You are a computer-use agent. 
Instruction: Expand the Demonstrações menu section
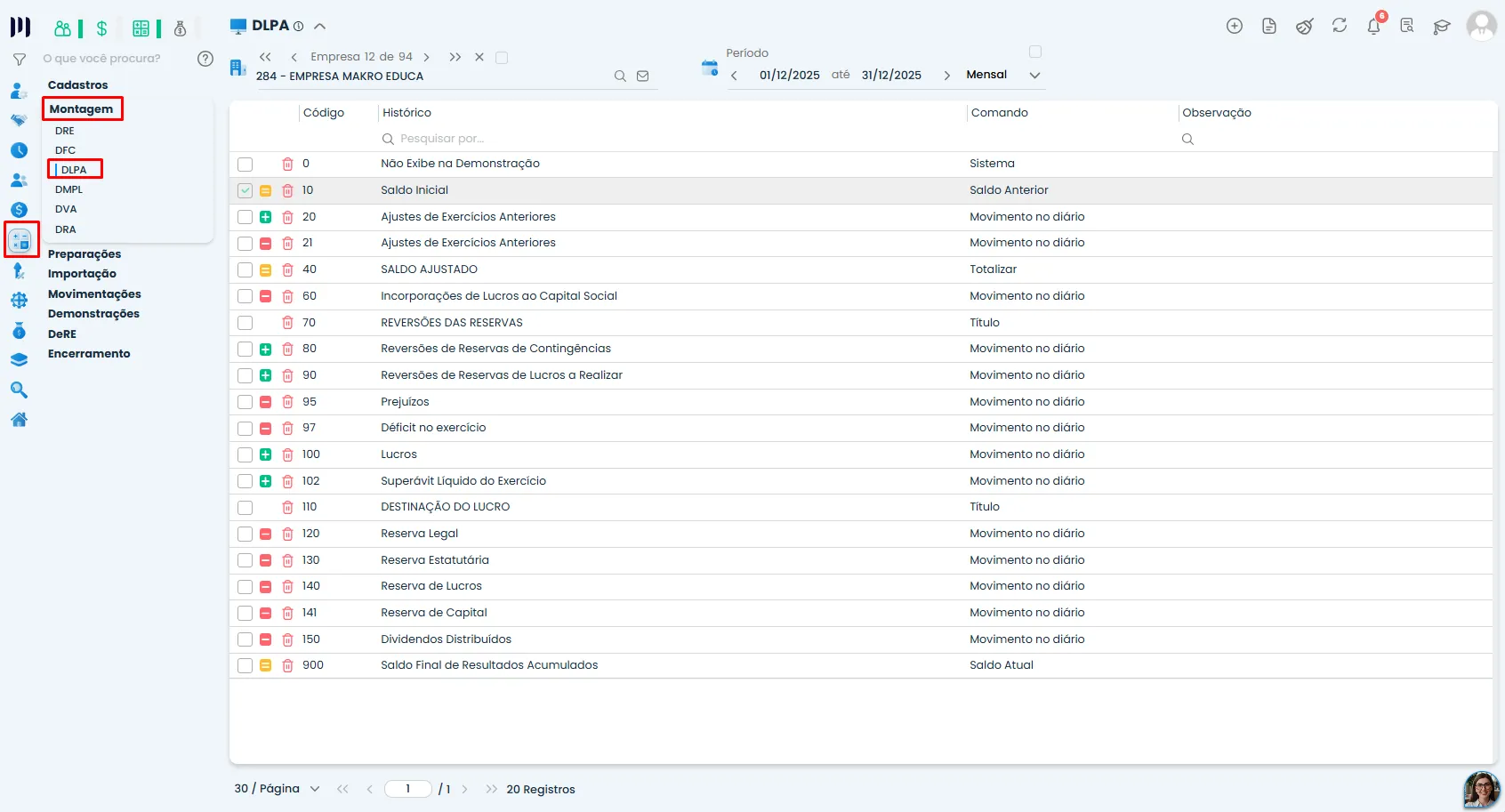pyautogui.click(x=93, y=314)
